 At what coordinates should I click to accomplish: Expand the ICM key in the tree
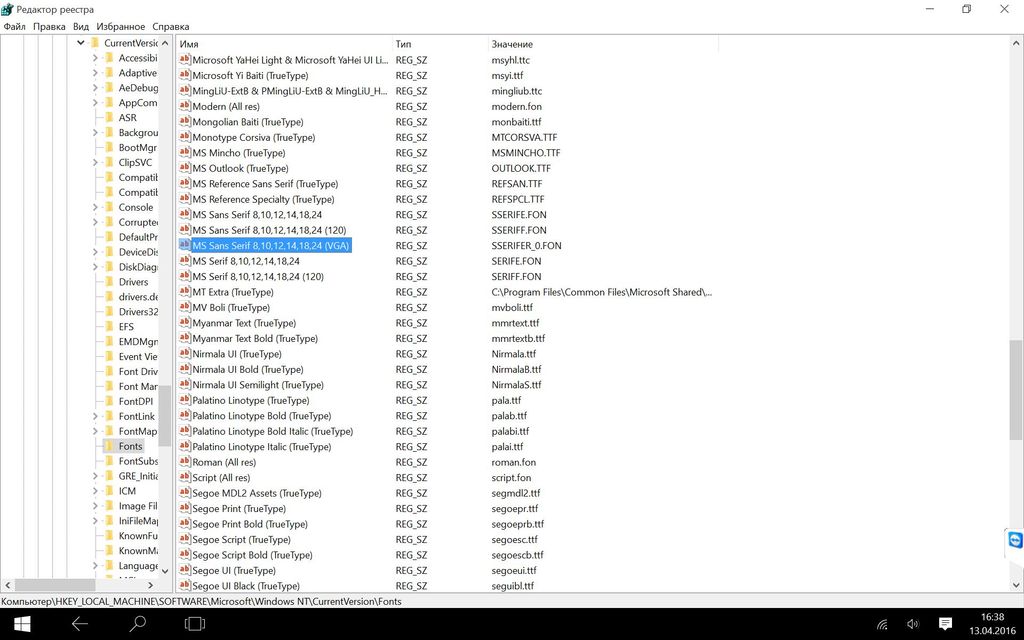click(96, 491)
